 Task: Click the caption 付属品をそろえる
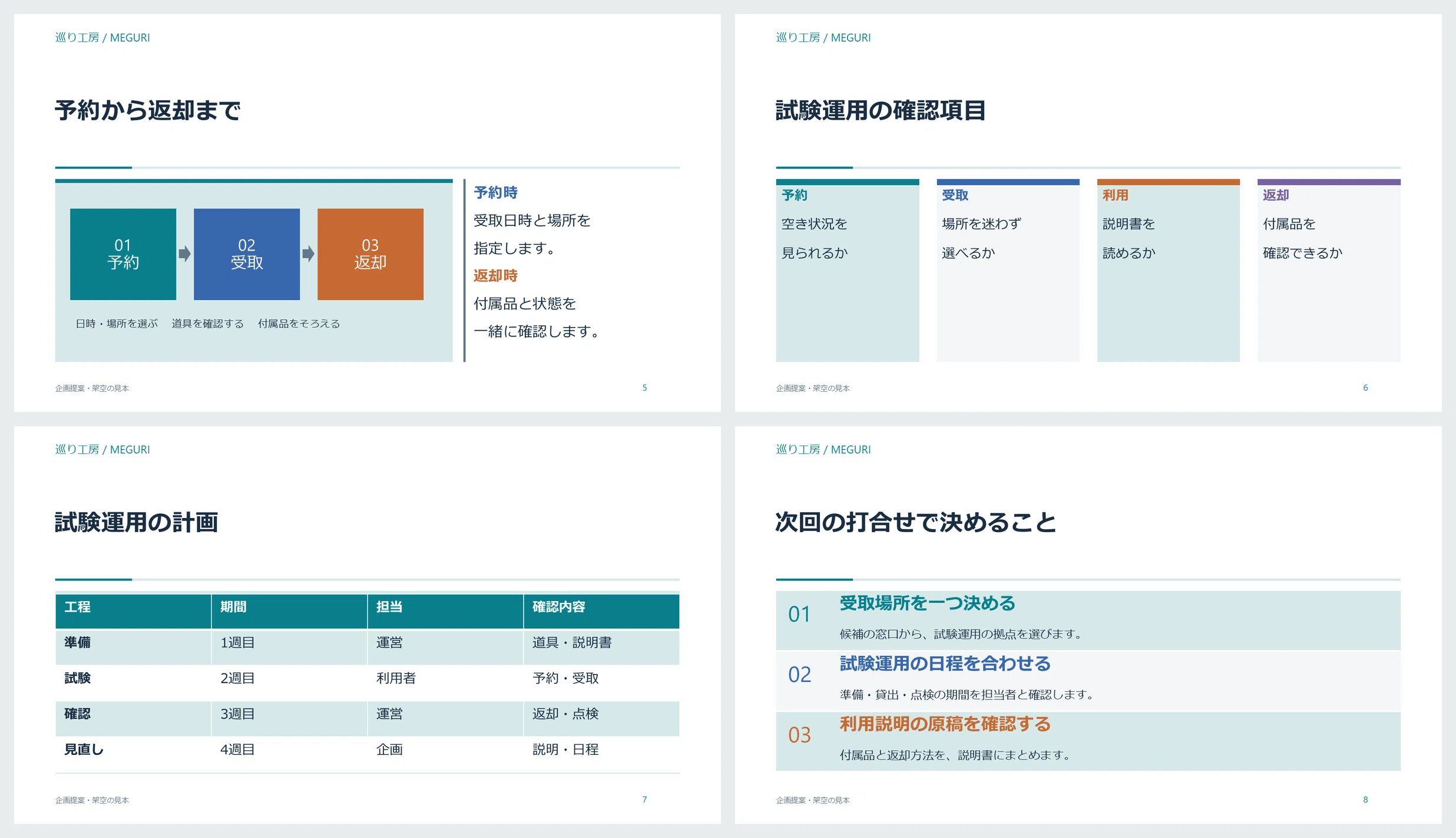coord(299,324)
